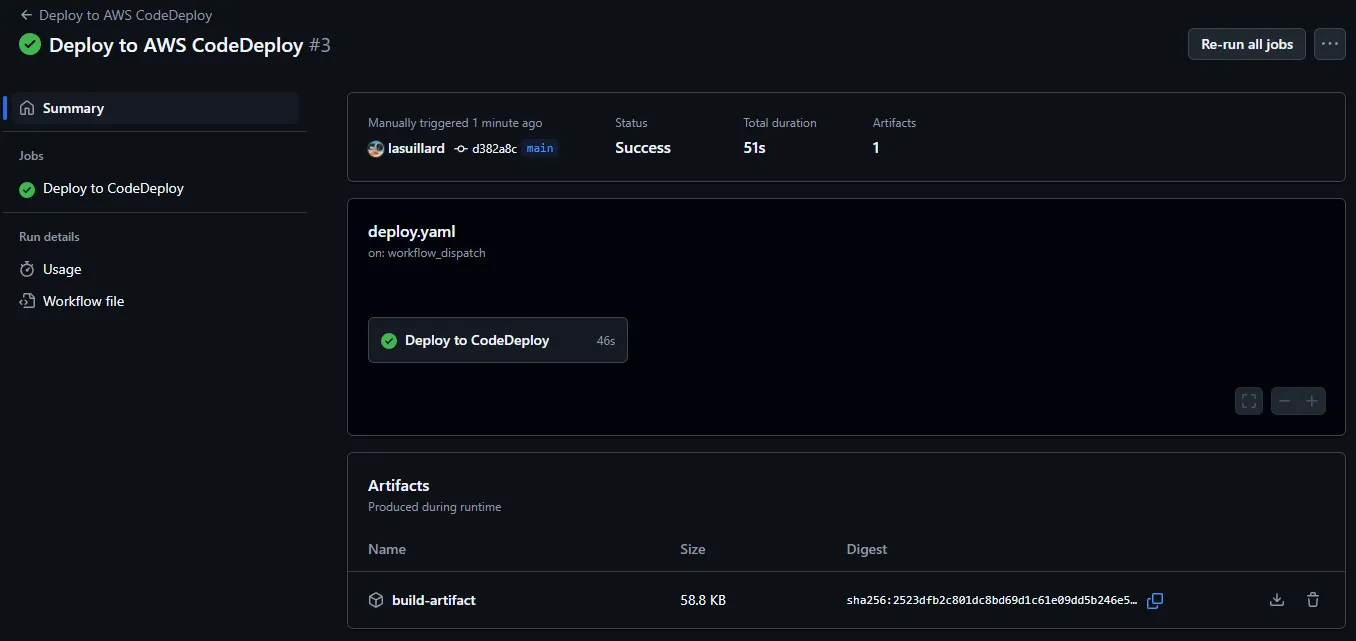This screenshot has height=641, width=1356.
Task: Click the Re-run all jobs button
Action: tap(1246, 44)
